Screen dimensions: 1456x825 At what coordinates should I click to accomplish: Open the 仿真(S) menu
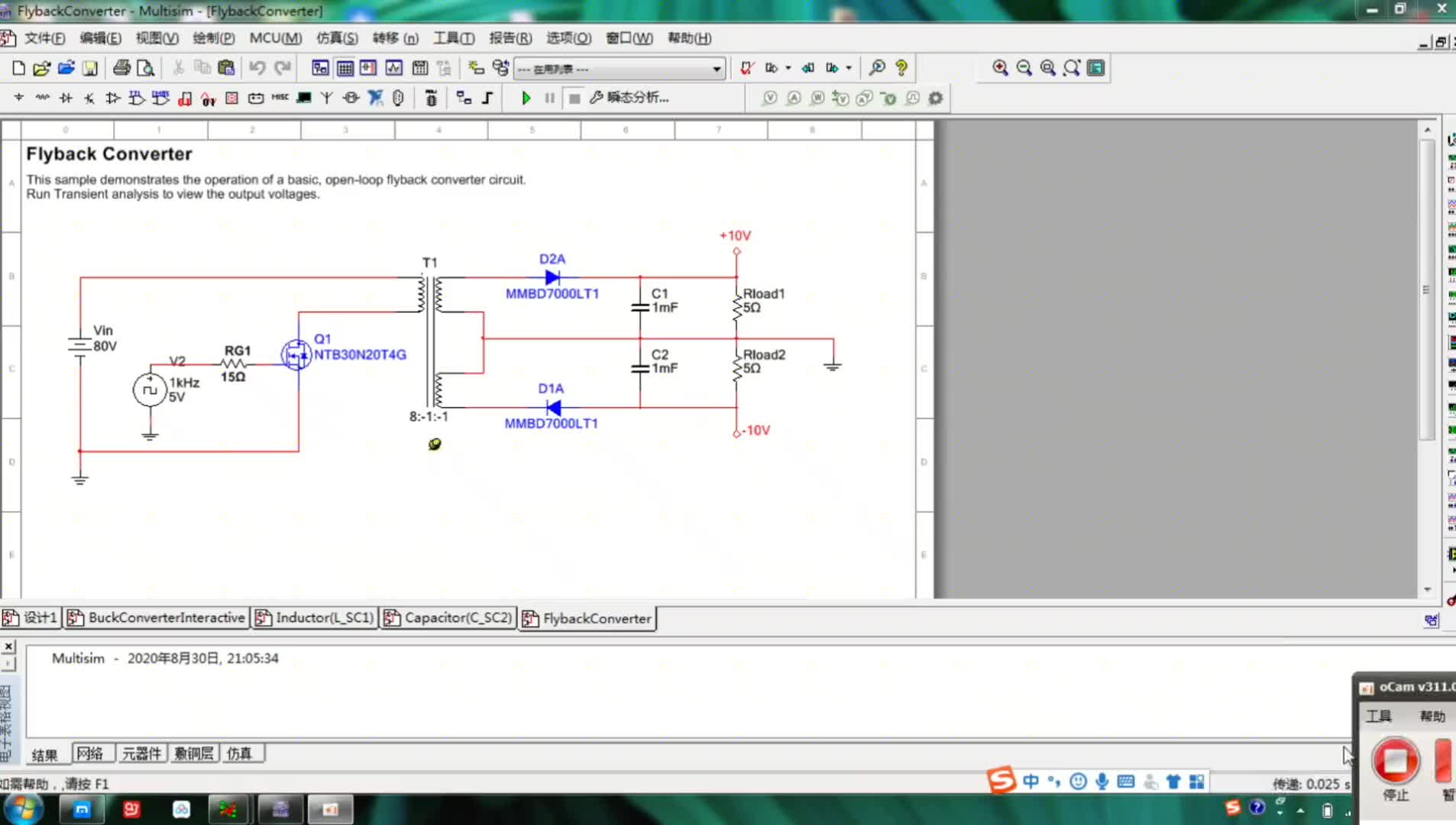337,38
